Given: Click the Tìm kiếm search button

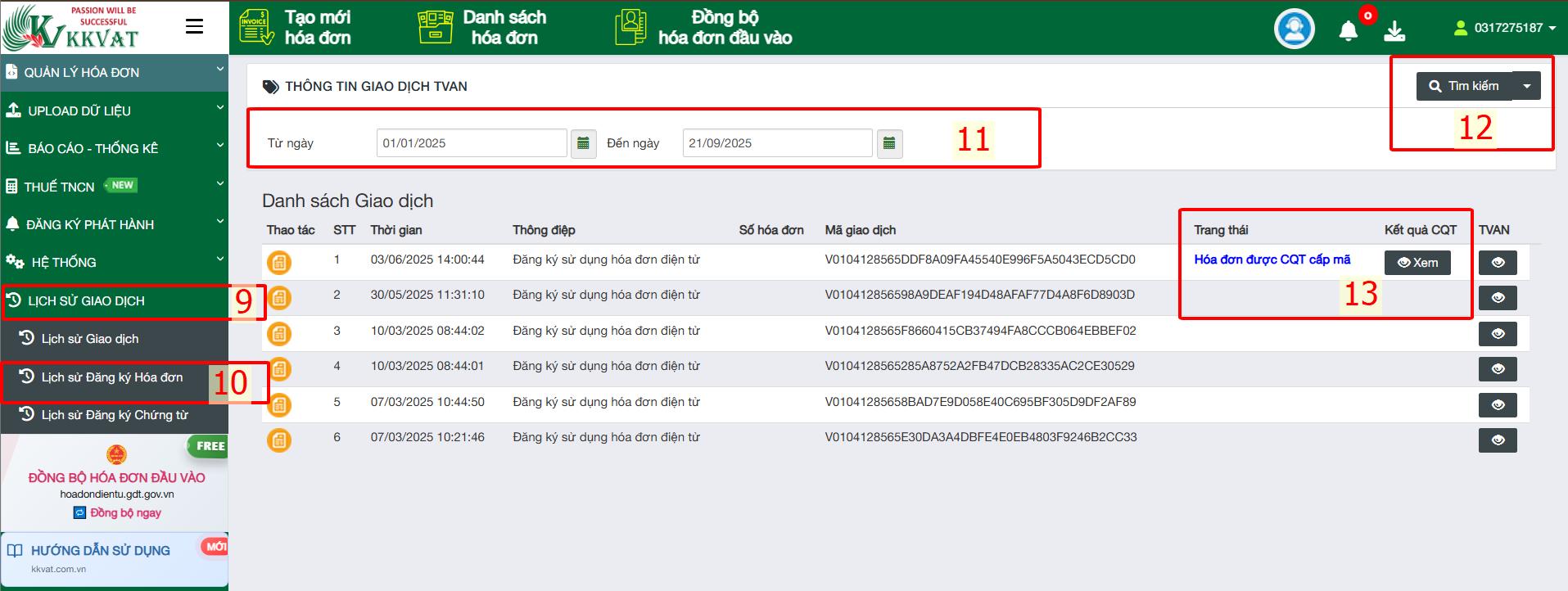Looking at the screenshot, I should click(1464, 86).
